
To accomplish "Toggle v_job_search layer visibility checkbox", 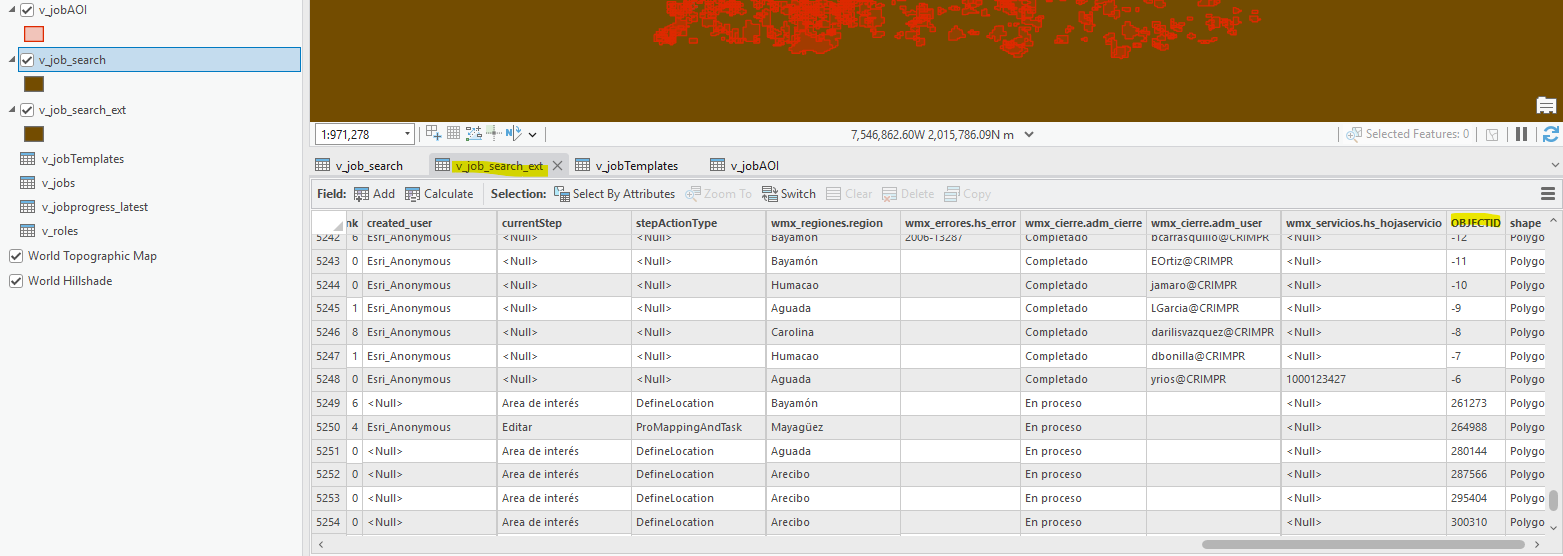I will click(27, 60).
